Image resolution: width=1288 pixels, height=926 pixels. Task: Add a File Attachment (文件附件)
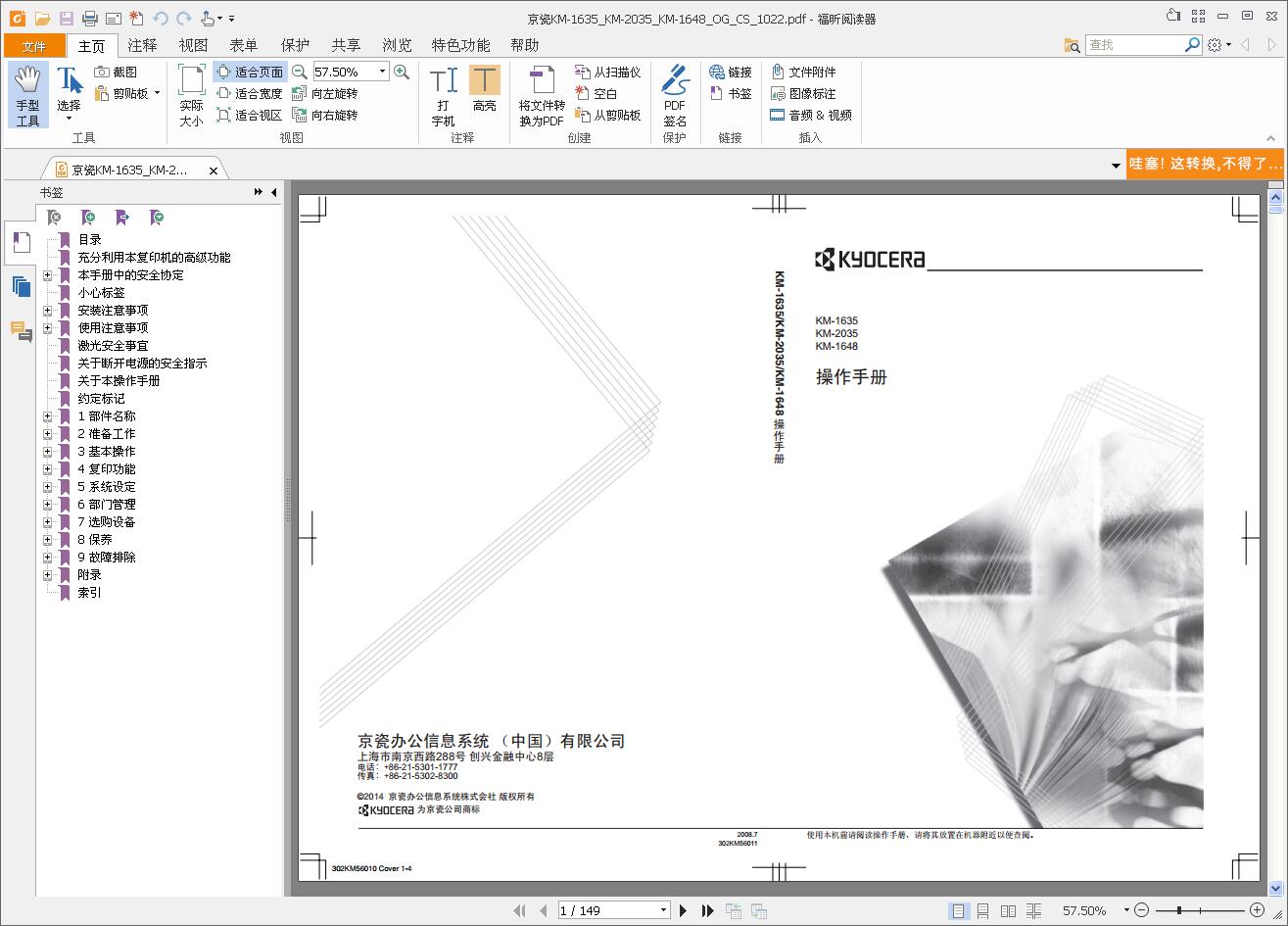click(803, 72)
